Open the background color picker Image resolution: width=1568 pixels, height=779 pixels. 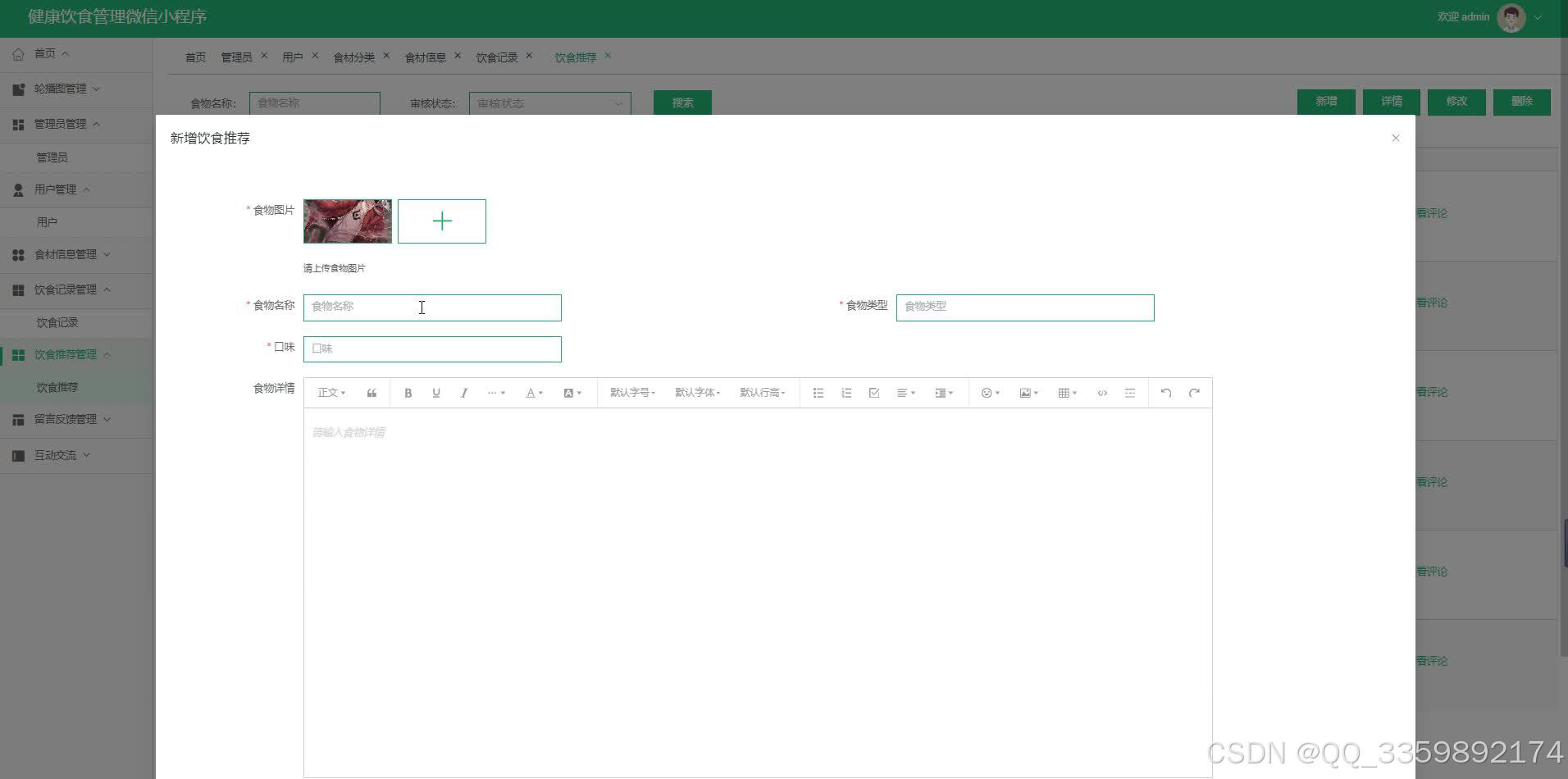[572, 393]
